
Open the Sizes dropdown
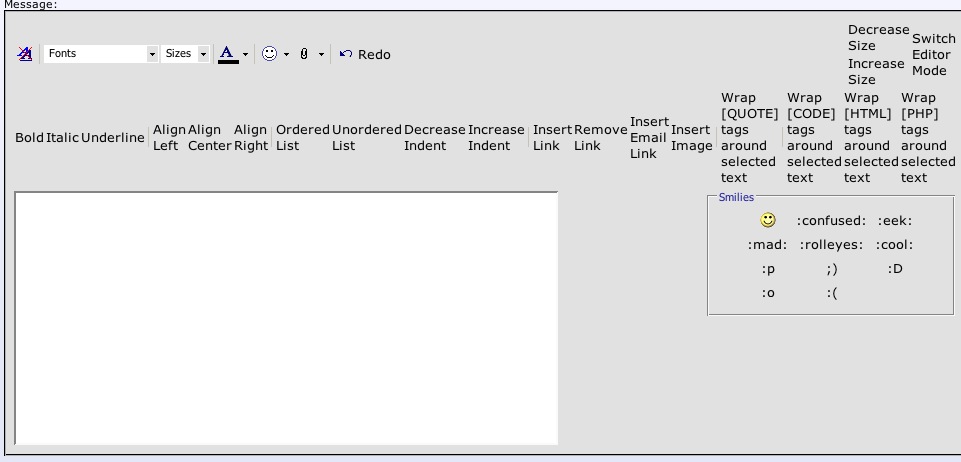pos(186,54)
